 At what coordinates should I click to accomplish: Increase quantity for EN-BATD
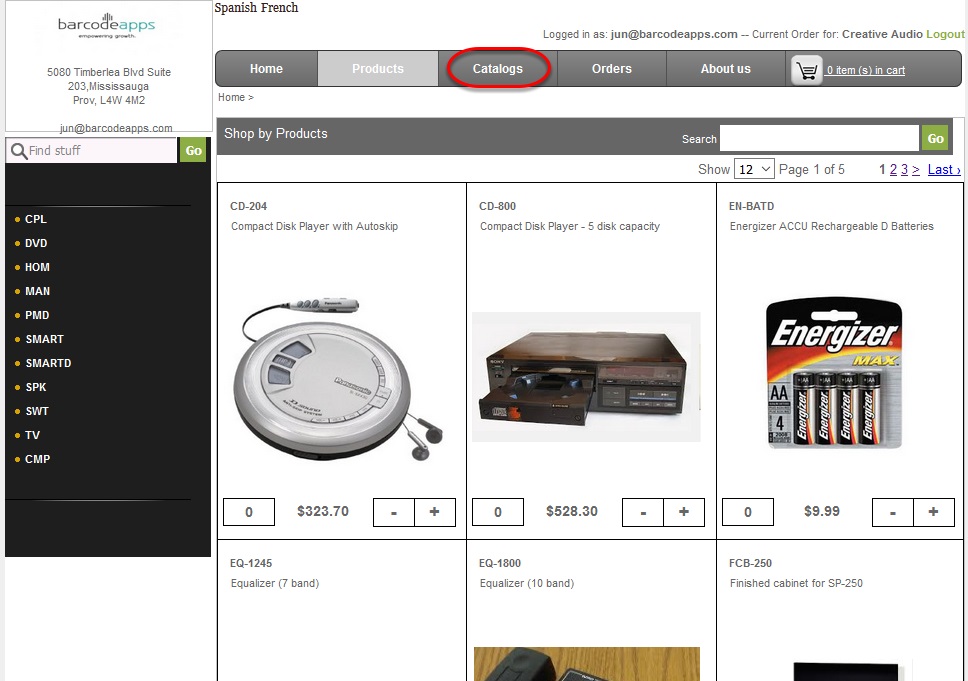(x=933, y=512)
